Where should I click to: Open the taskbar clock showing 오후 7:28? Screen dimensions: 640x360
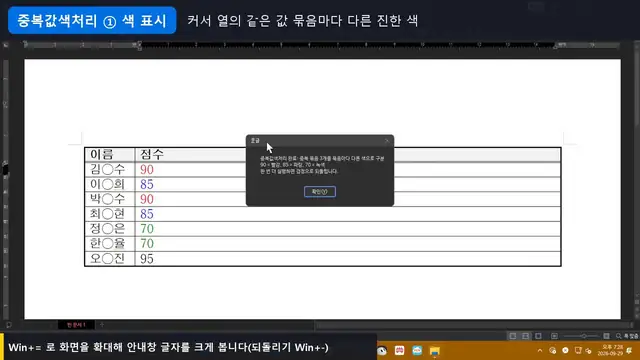(611, 350)
